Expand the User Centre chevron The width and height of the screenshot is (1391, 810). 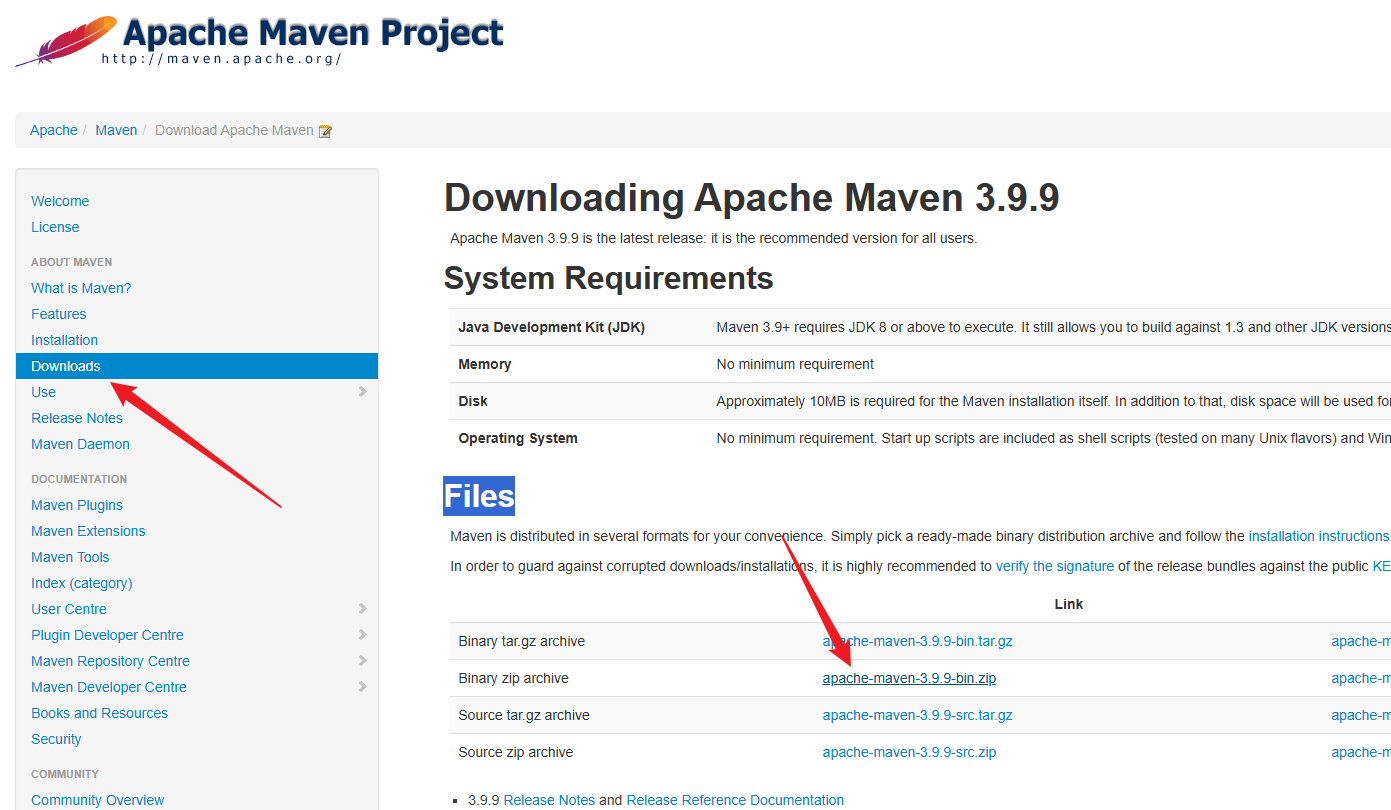[x=362, y=608]
